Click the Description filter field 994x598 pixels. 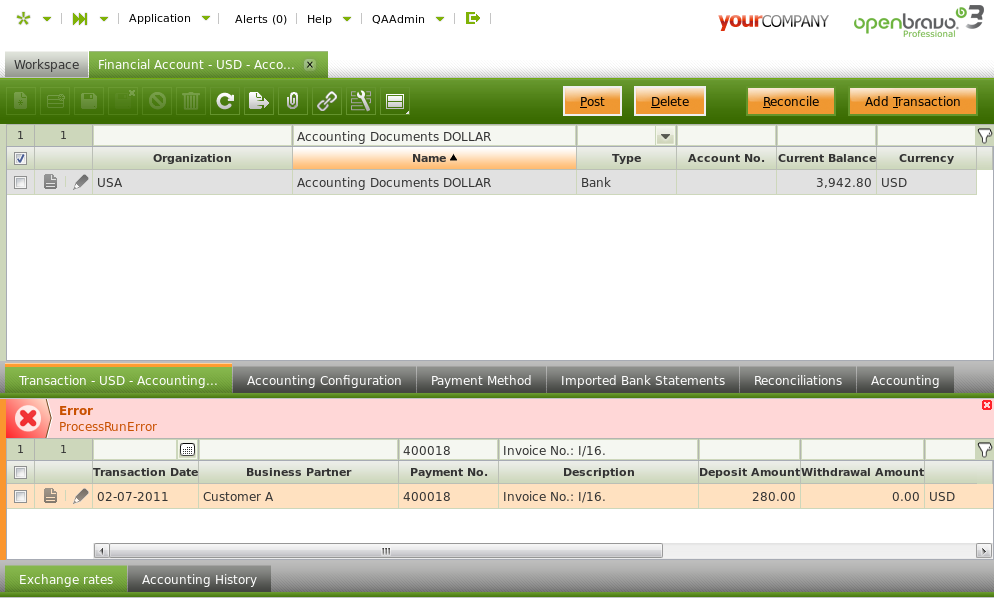click(598, 450)
